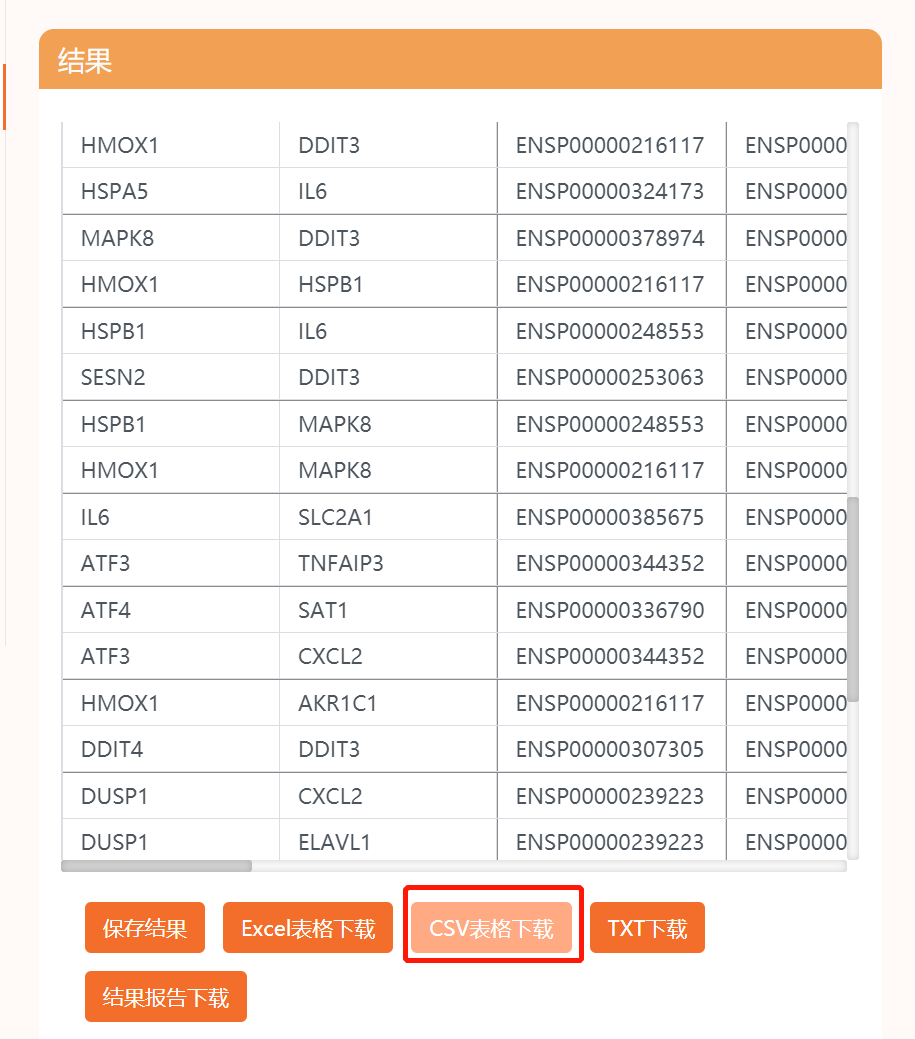
Task: Click the table's horizontal scrollbar thumb
Action: (157, 866)
